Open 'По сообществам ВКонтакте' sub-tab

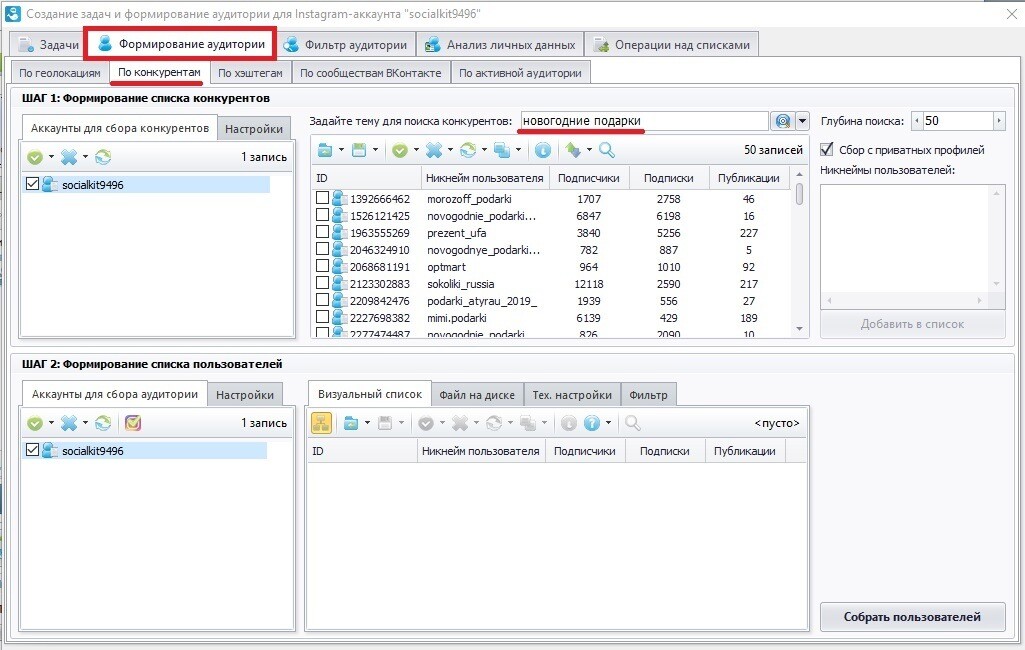click(x=371, y=73)
